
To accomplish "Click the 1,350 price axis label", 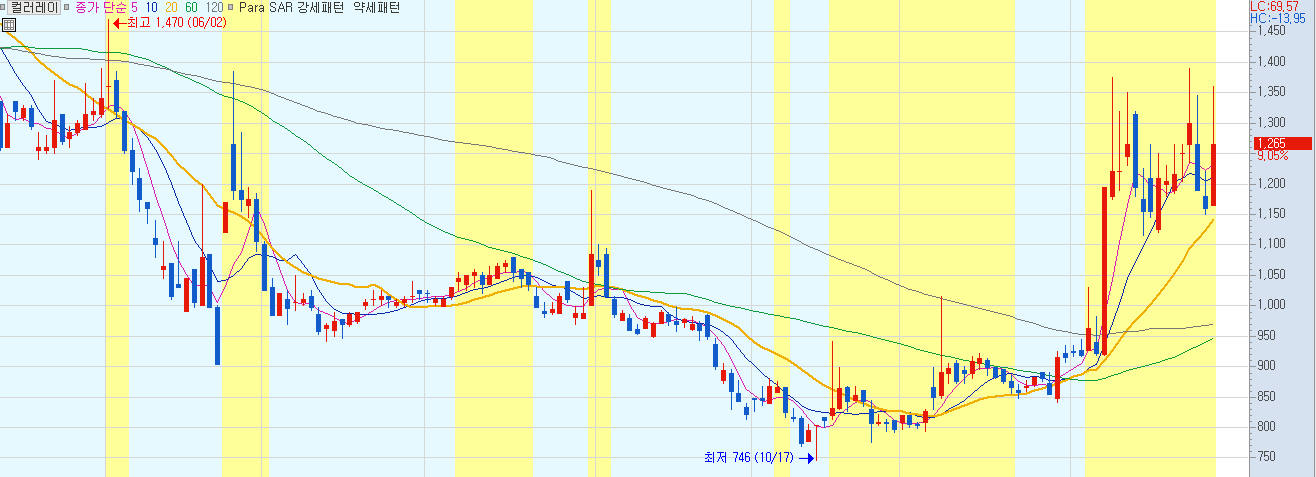I will point(1272,92).
